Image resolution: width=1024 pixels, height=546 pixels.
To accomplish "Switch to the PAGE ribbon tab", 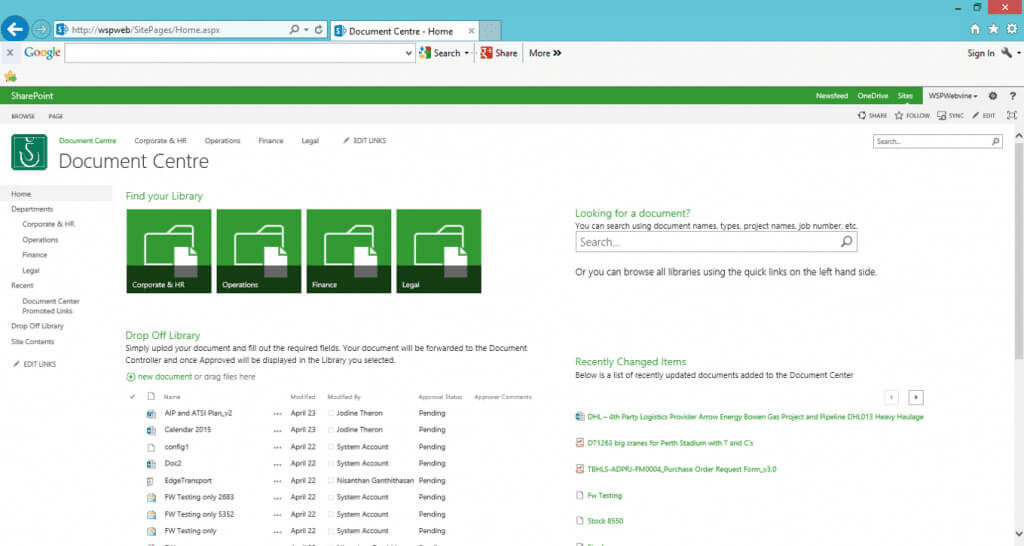I will (x=56, y=116).
